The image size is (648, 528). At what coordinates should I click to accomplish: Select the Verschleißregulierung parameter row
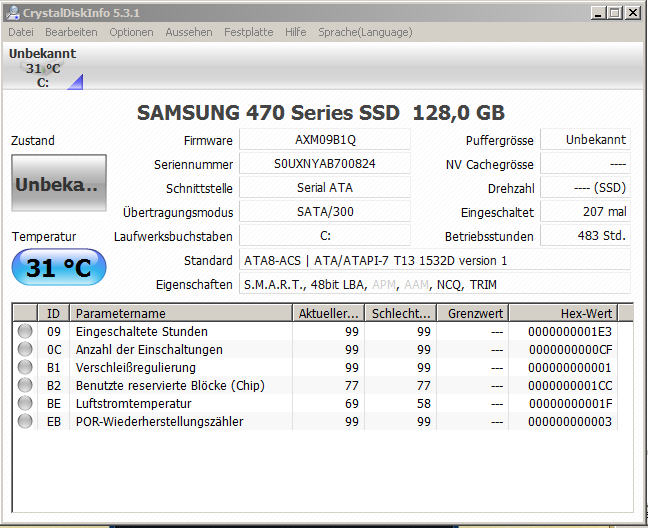pyautogui.click(x=315, y=367)
